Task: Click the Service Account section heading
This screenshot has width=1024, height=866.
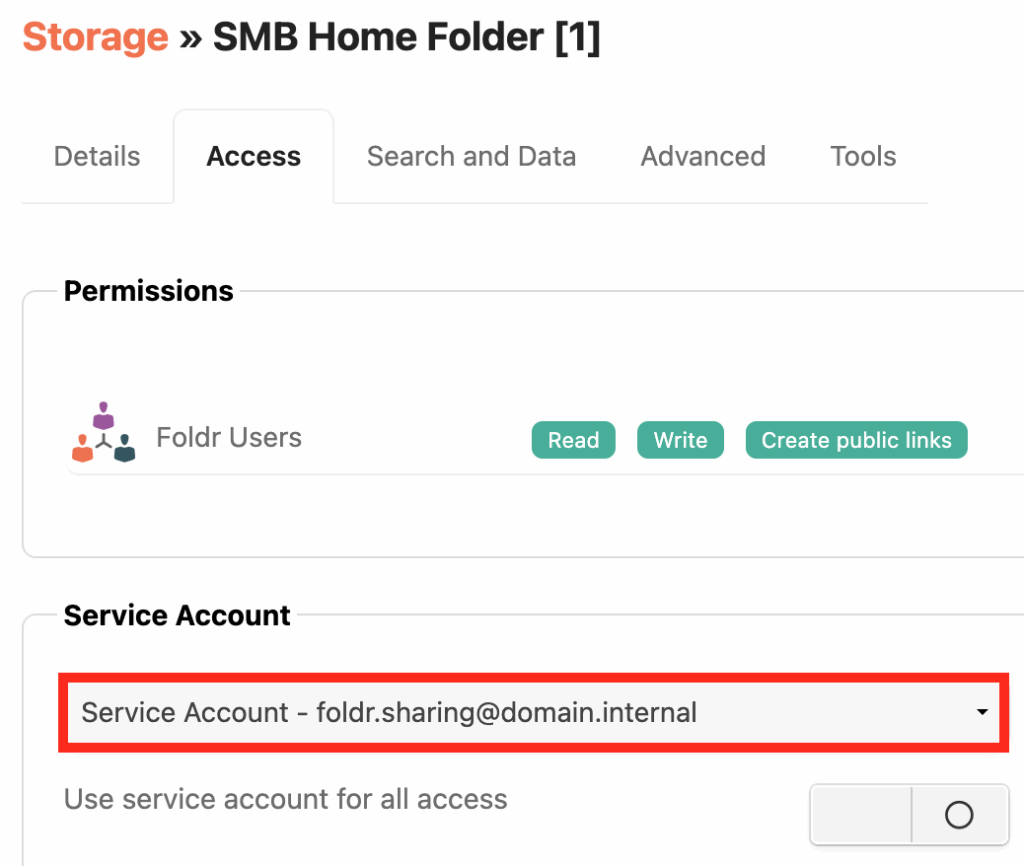Action: point(177,615)
